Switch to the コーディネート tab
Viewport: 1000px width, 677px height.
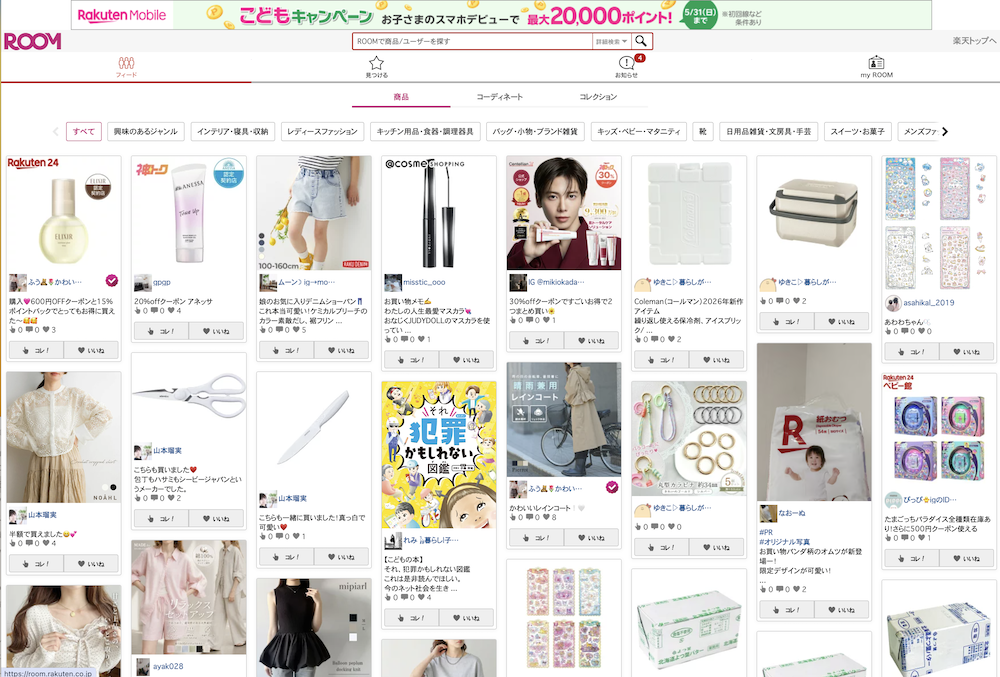tap(499, 97)
